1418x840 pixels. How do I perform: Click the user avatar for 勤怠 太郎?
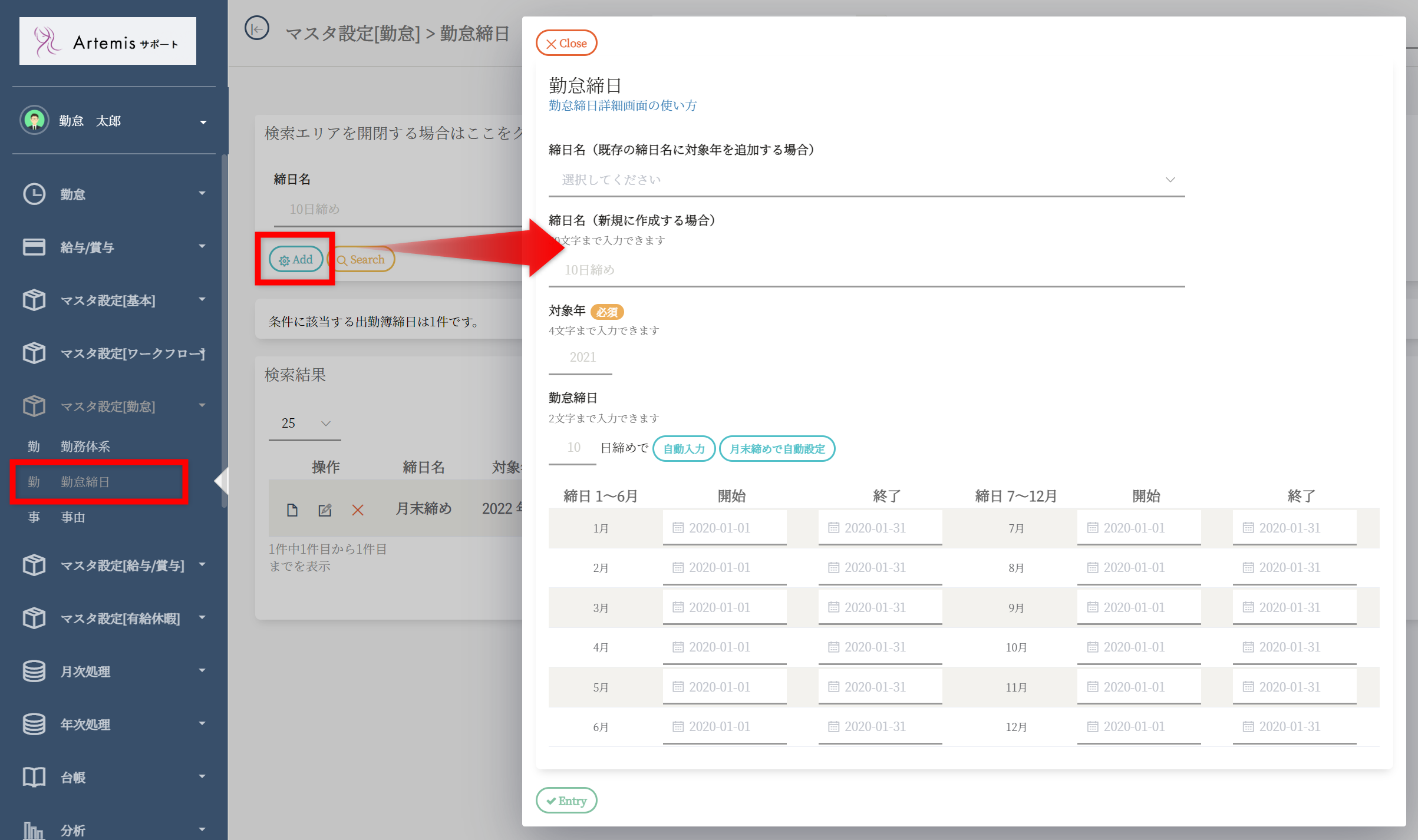click(x=34, y=120)
